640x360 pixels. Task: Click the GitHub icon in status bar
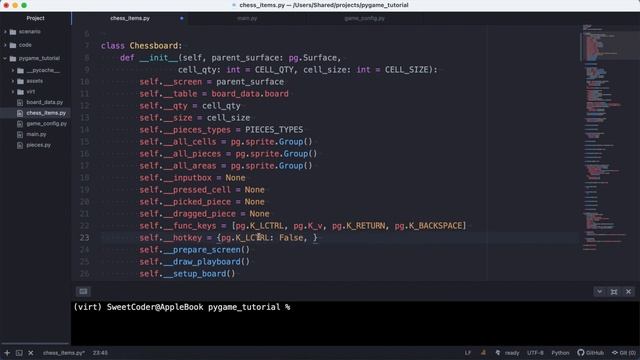581,353
